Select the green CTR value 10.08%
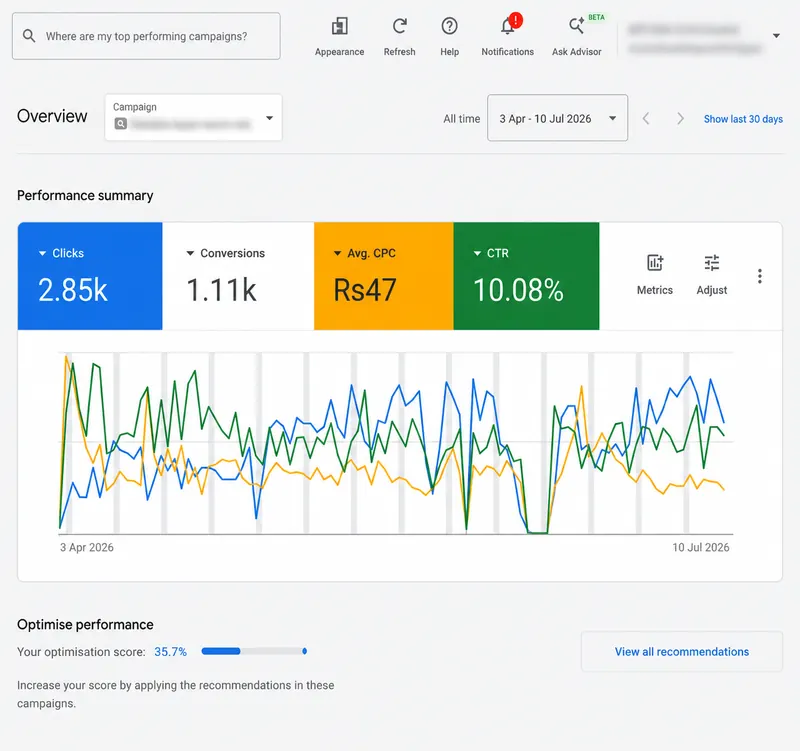The height and width of the screenshot is (751, 800). [x=518, y=290]
